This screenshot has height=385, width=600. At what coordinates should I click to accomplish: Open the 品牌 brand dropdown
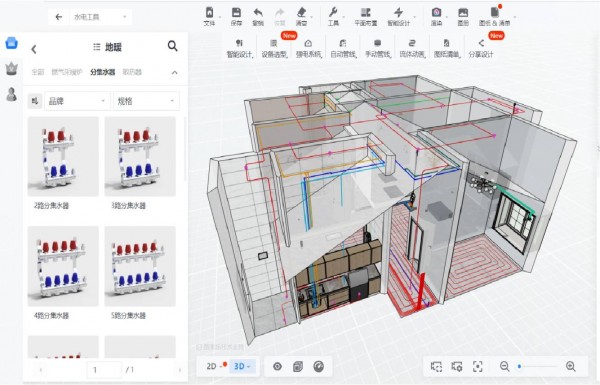77,101
